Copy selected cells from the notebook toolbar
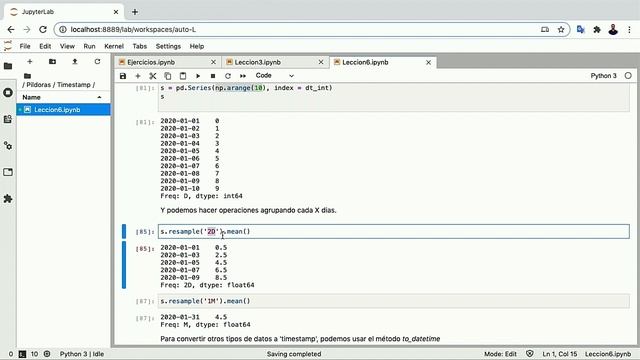This screenshot has width=640, height=360. pos(168,76)
